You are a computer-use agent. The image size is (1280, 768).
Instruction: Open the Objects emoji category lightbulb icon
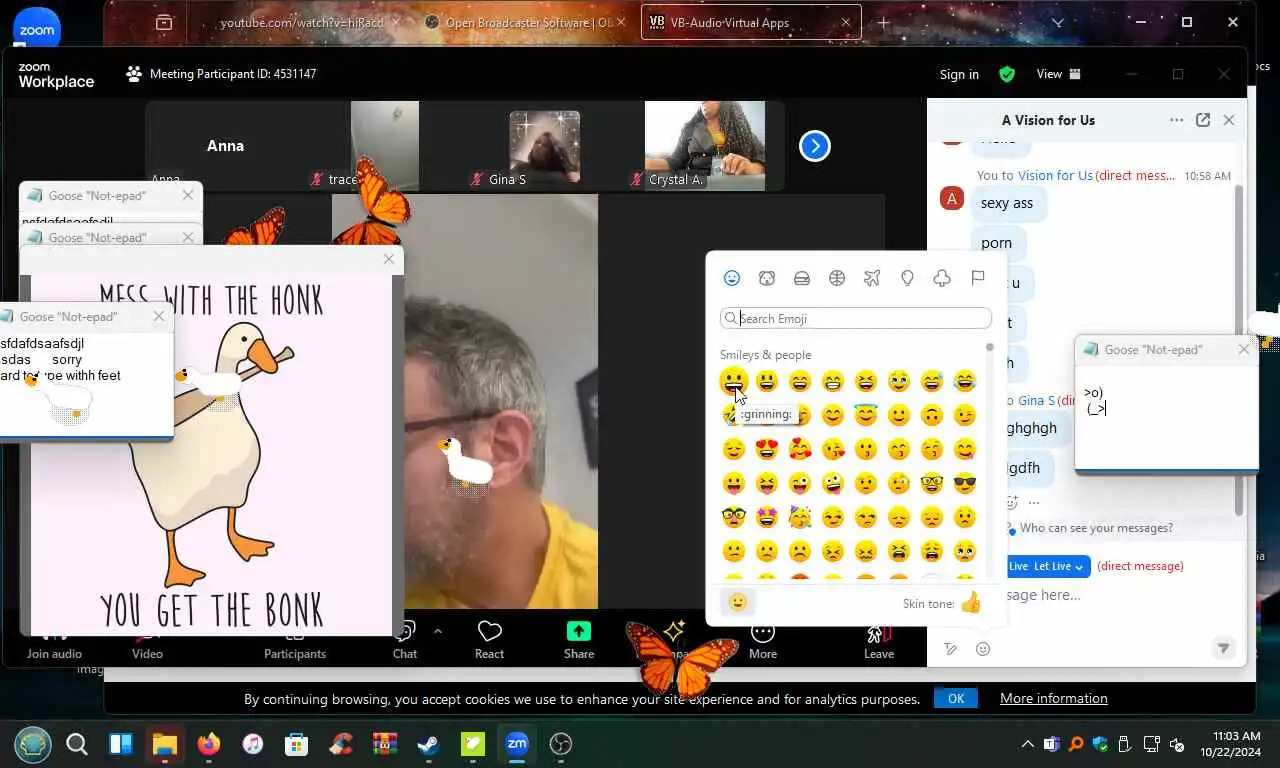907,278
